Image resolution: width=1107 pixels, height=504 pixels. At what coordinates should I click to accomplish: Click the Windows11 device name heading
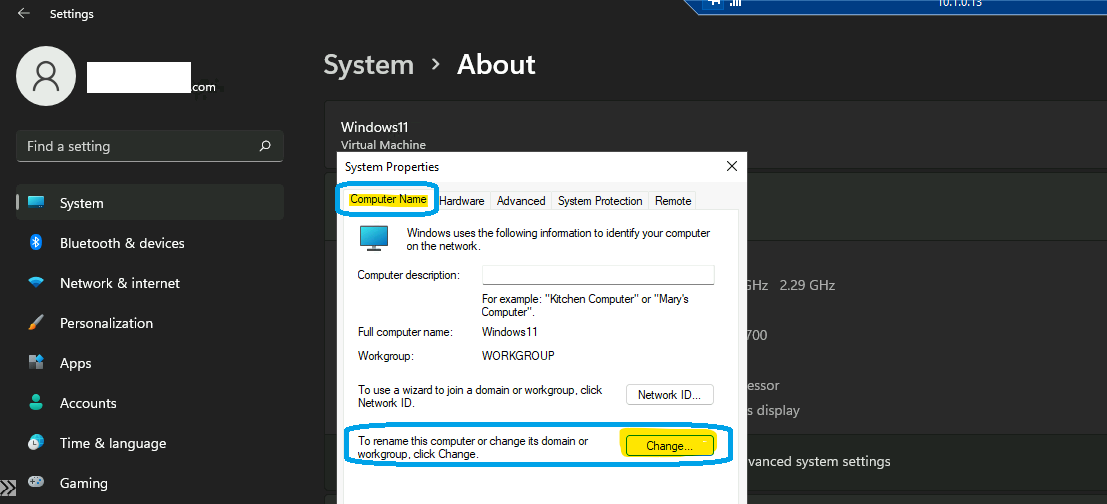pyautogui.click(x=374, y=127)
